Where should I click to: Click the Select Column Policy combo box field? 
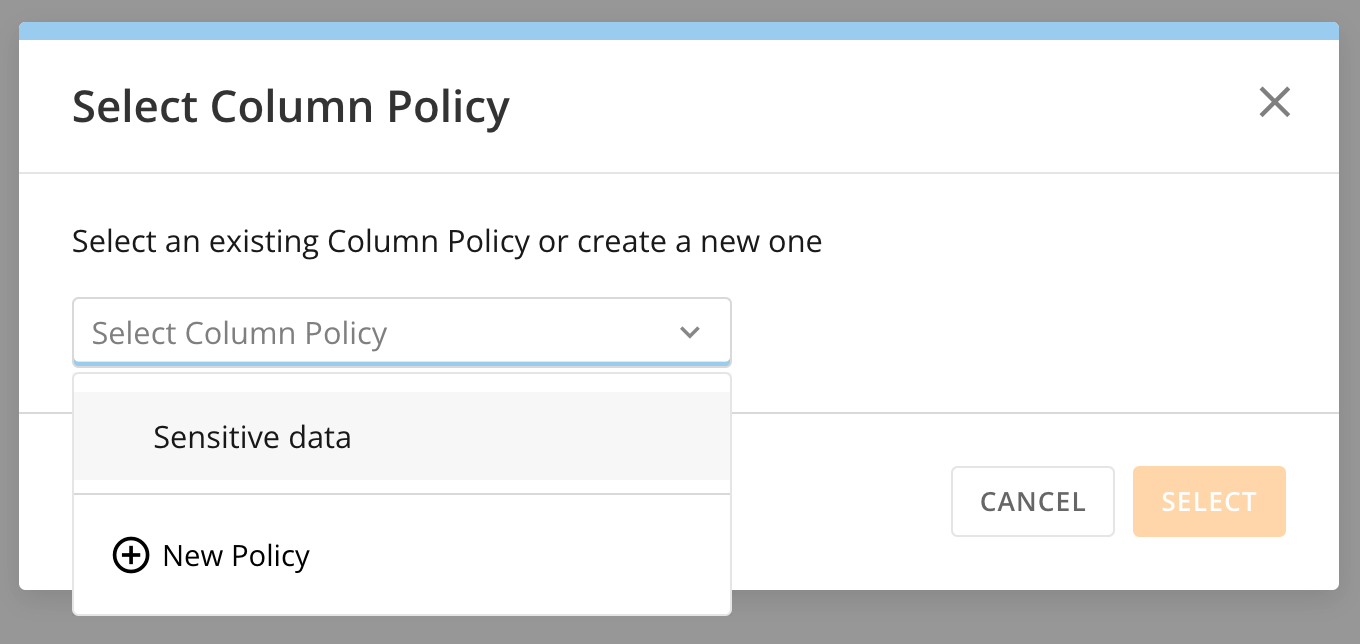click(402, 332)
